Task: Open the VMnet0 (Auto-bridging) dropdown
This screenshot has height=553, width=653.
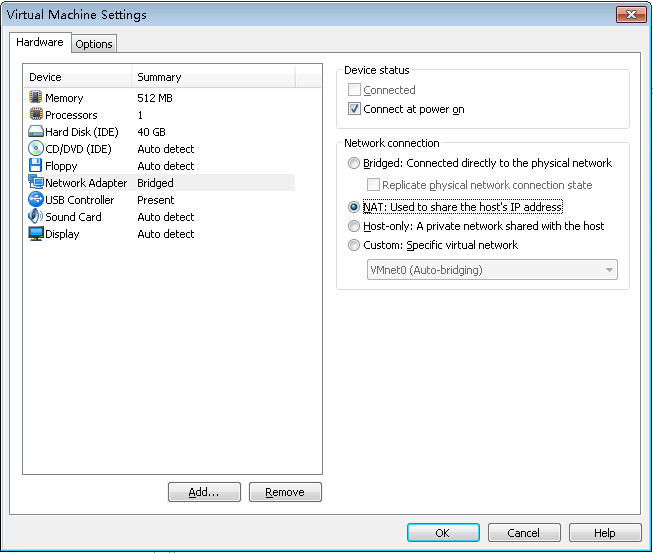Action: tap(492, 270)
